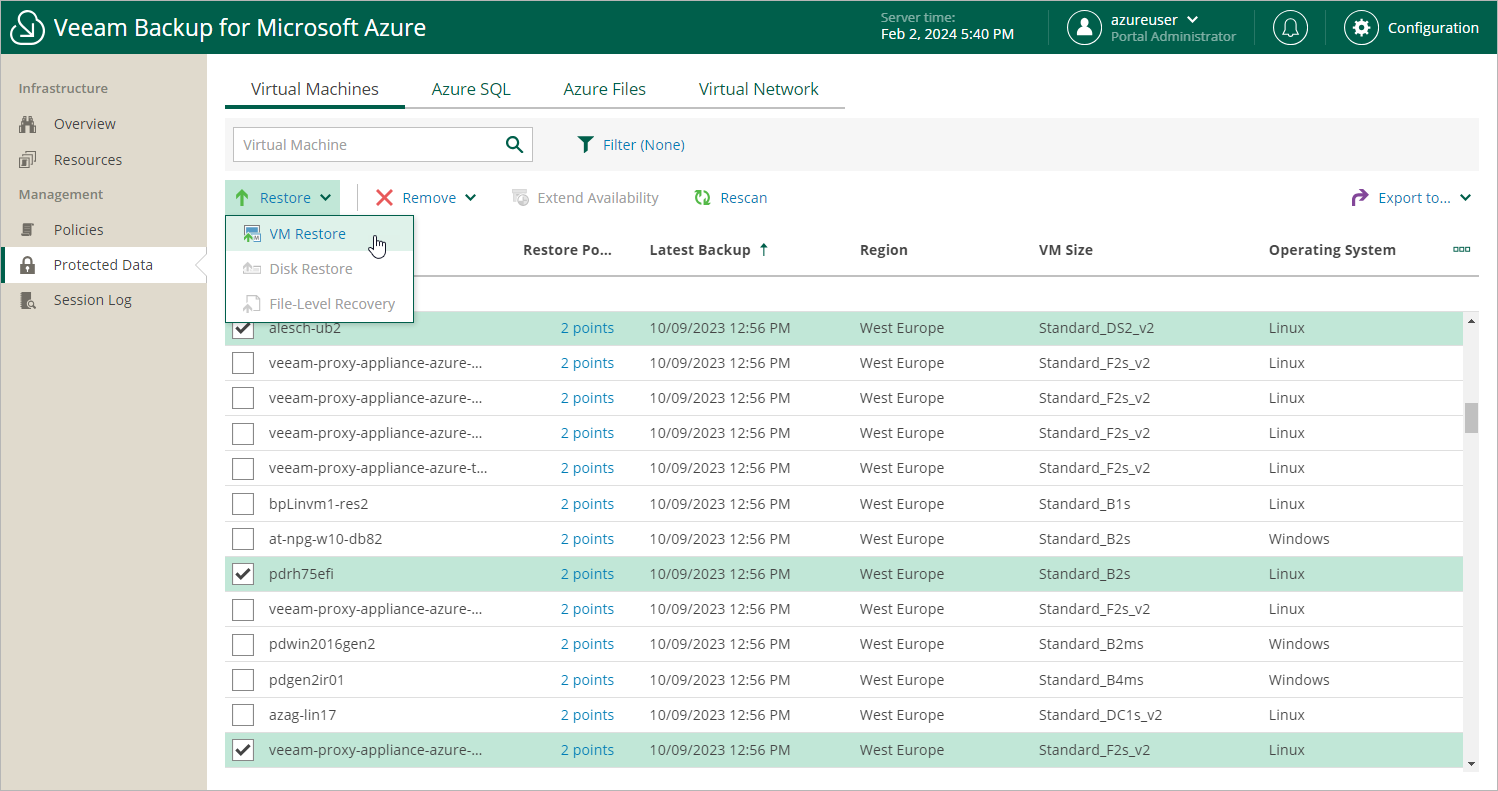The width and height of the screenshot is (1498, 791).
Task: Click the VM Restore menu icon
Action: [x=252, y=234]
